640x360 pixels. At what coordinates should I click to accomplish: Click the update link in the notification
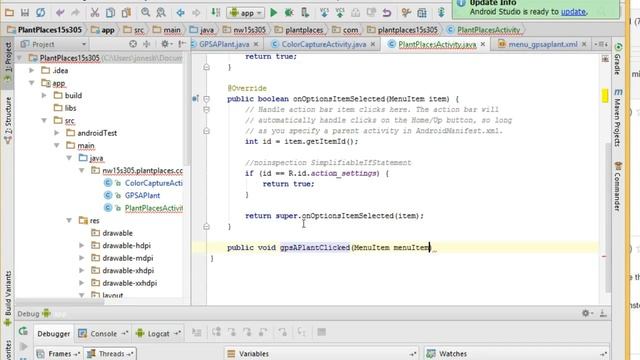(x=573, y=12)
